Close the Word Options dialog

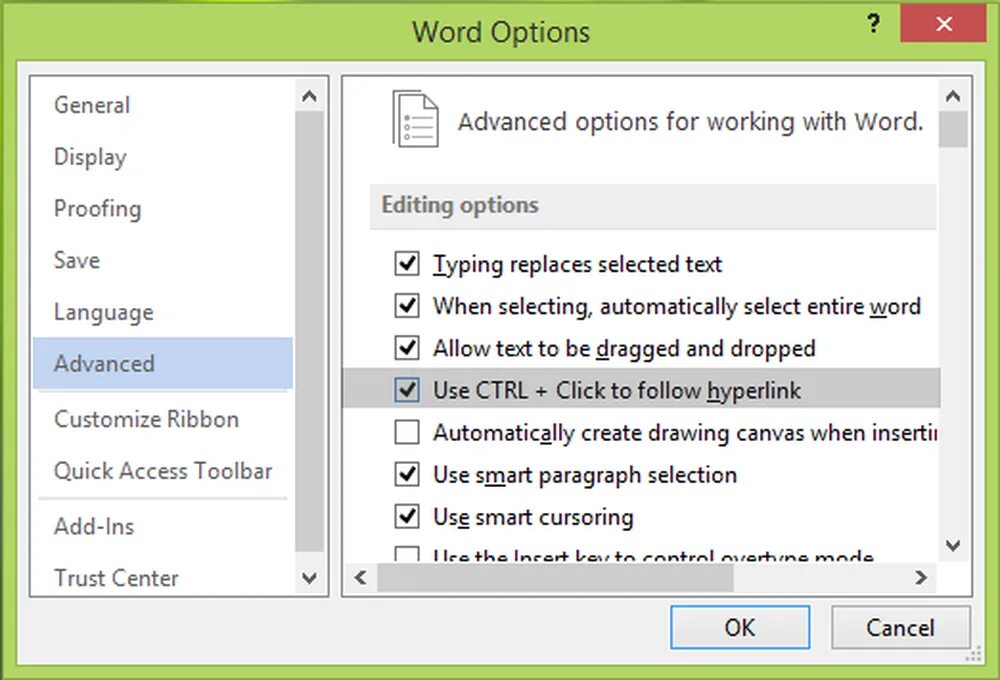coord(943,24)
